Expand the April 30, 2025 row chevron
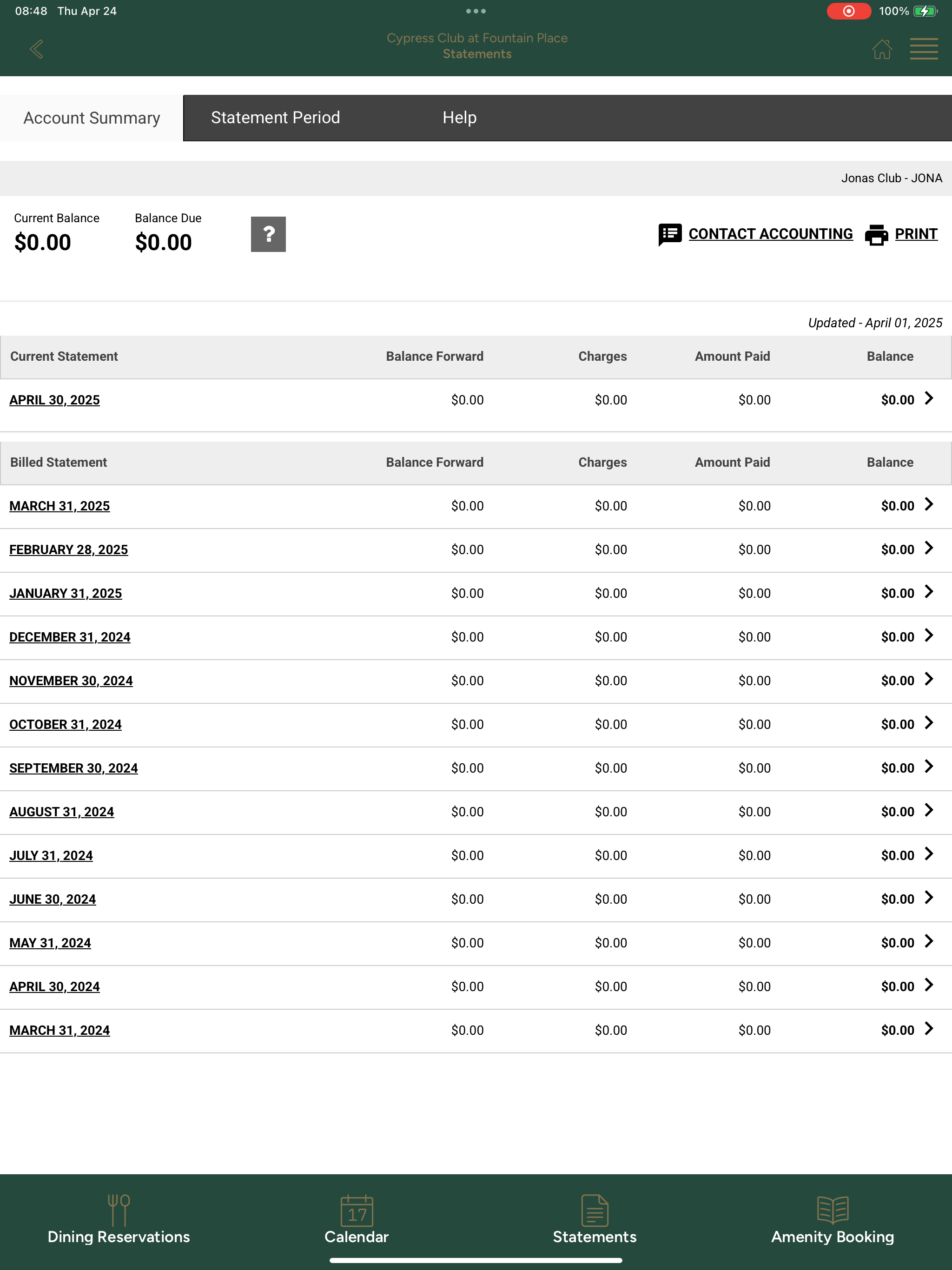 coord(929,398)
